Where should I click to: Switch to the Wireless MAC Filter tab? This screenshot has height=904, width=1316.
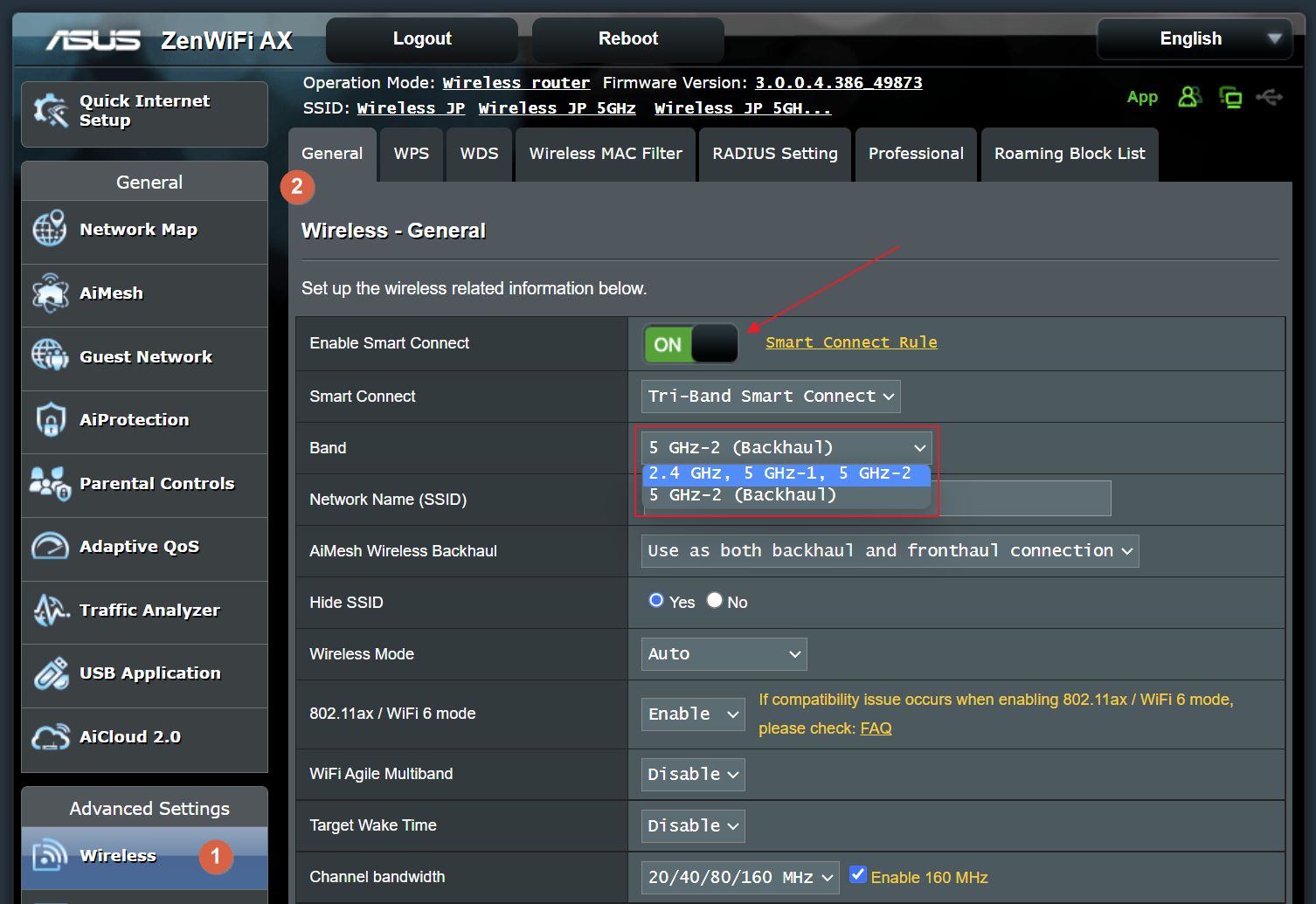606,154
